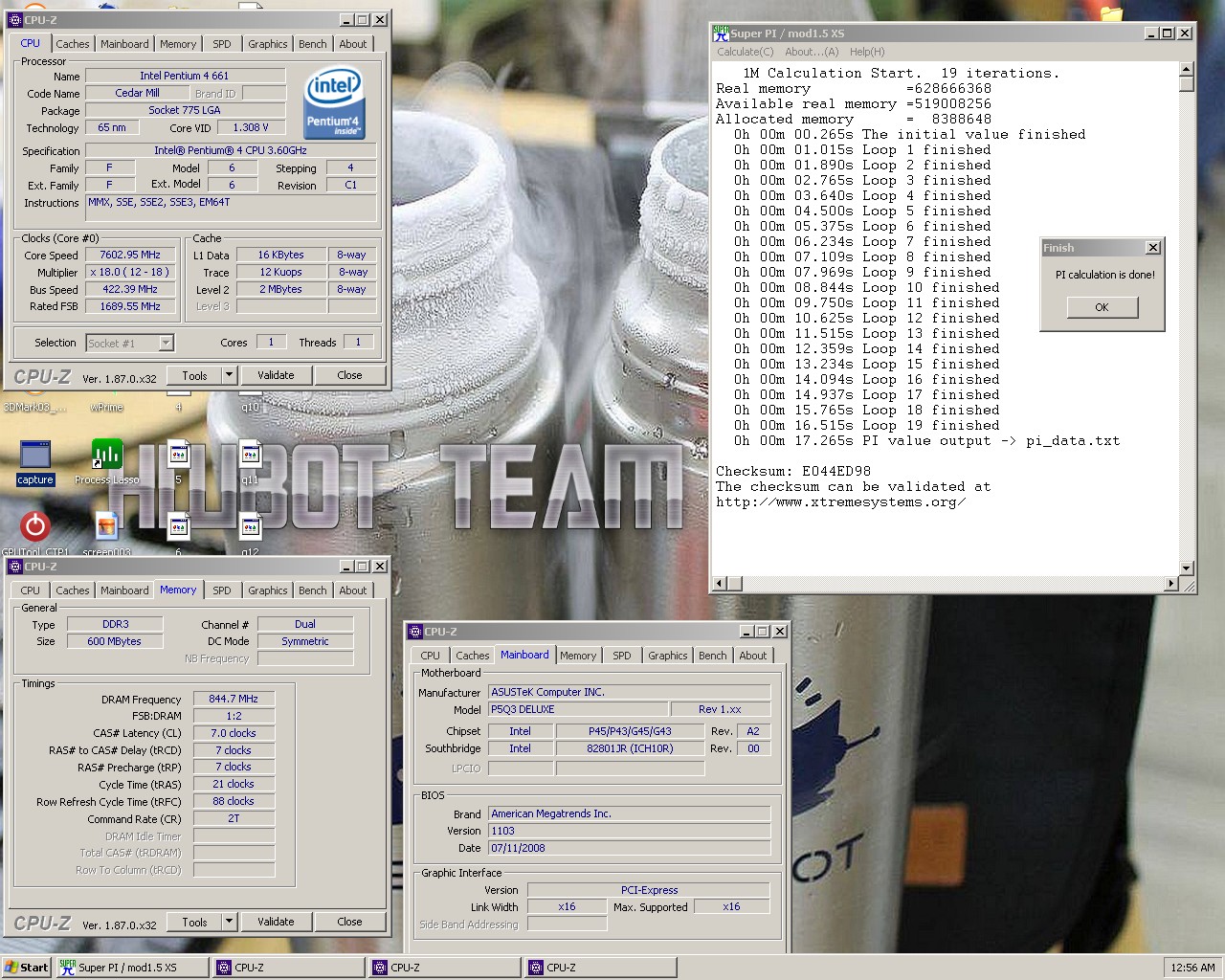This screenshot has width=1225, height=980.
Task: Select the screen003 image file icon
Action: click(107, 526)
